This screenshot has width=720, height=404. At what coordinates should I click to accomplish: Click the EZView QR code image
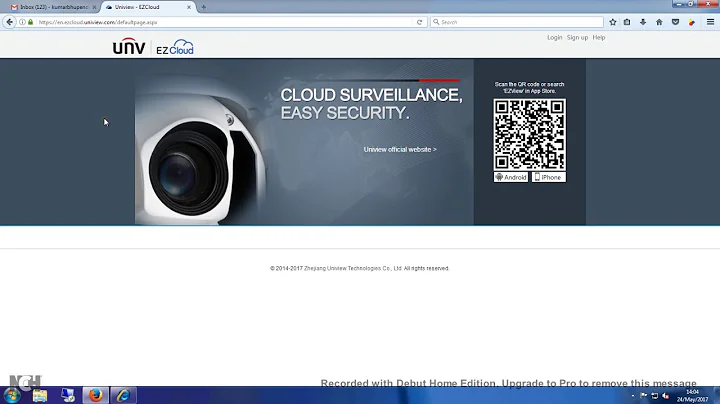529,135
